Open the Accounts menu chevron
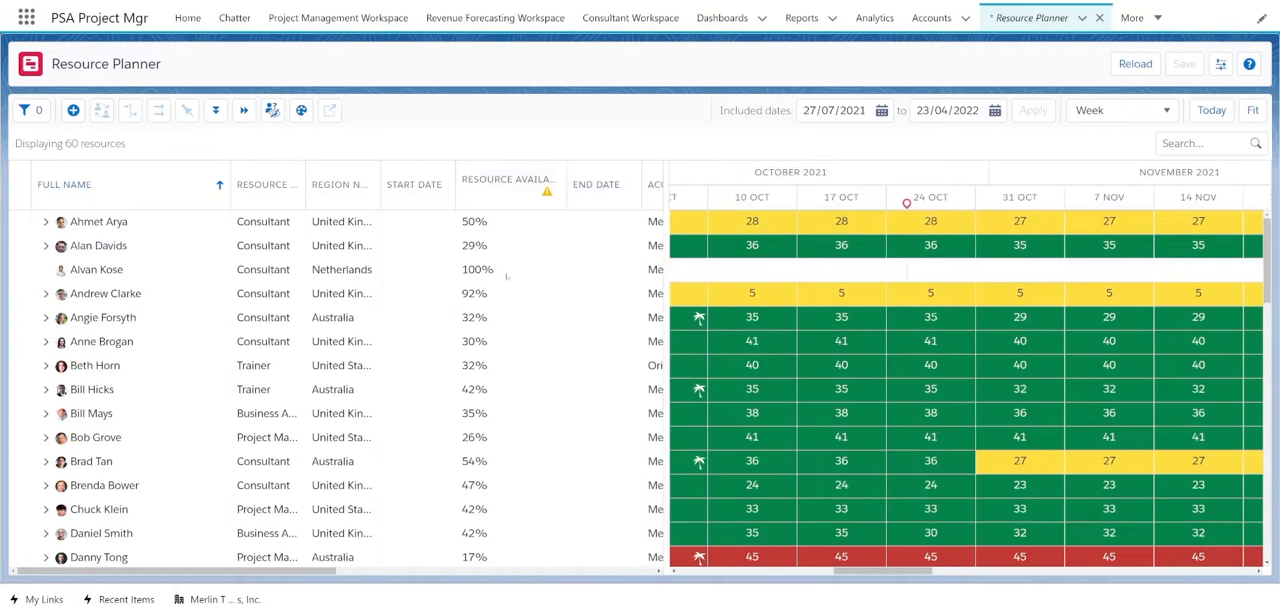The height and width of the screenshot is (606, 1280). click(x=965, y=18)
